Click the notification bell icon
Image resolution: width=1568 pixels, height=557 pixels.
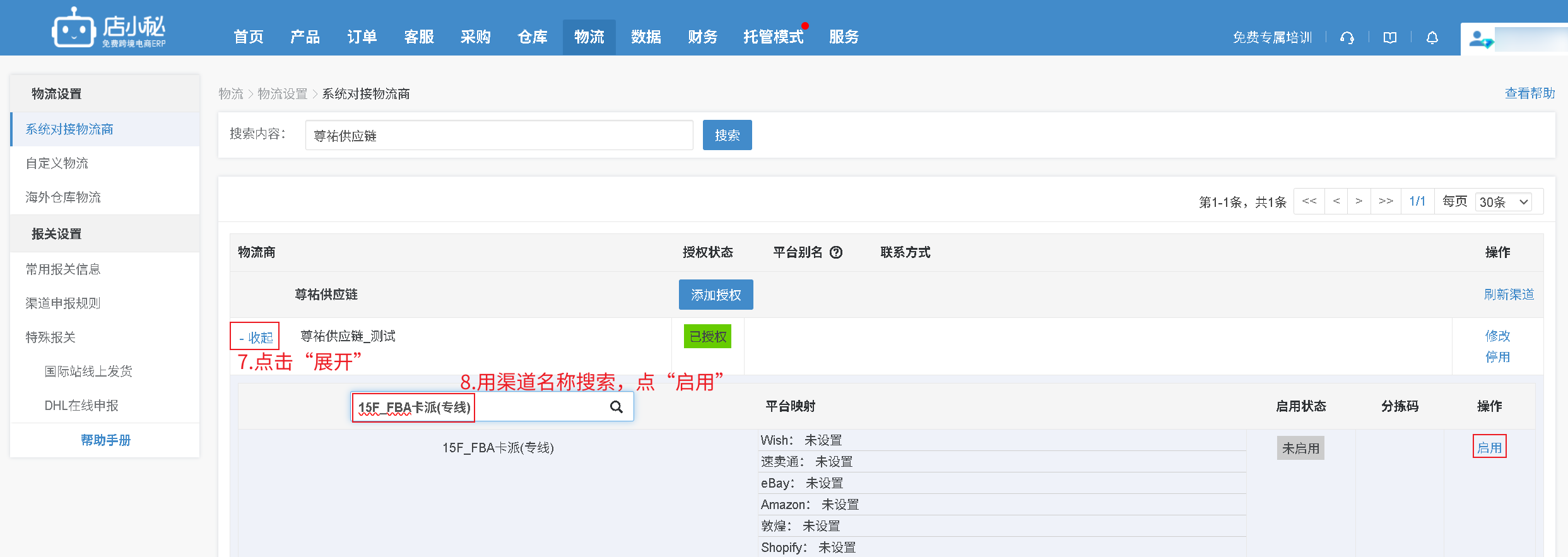1432,38
